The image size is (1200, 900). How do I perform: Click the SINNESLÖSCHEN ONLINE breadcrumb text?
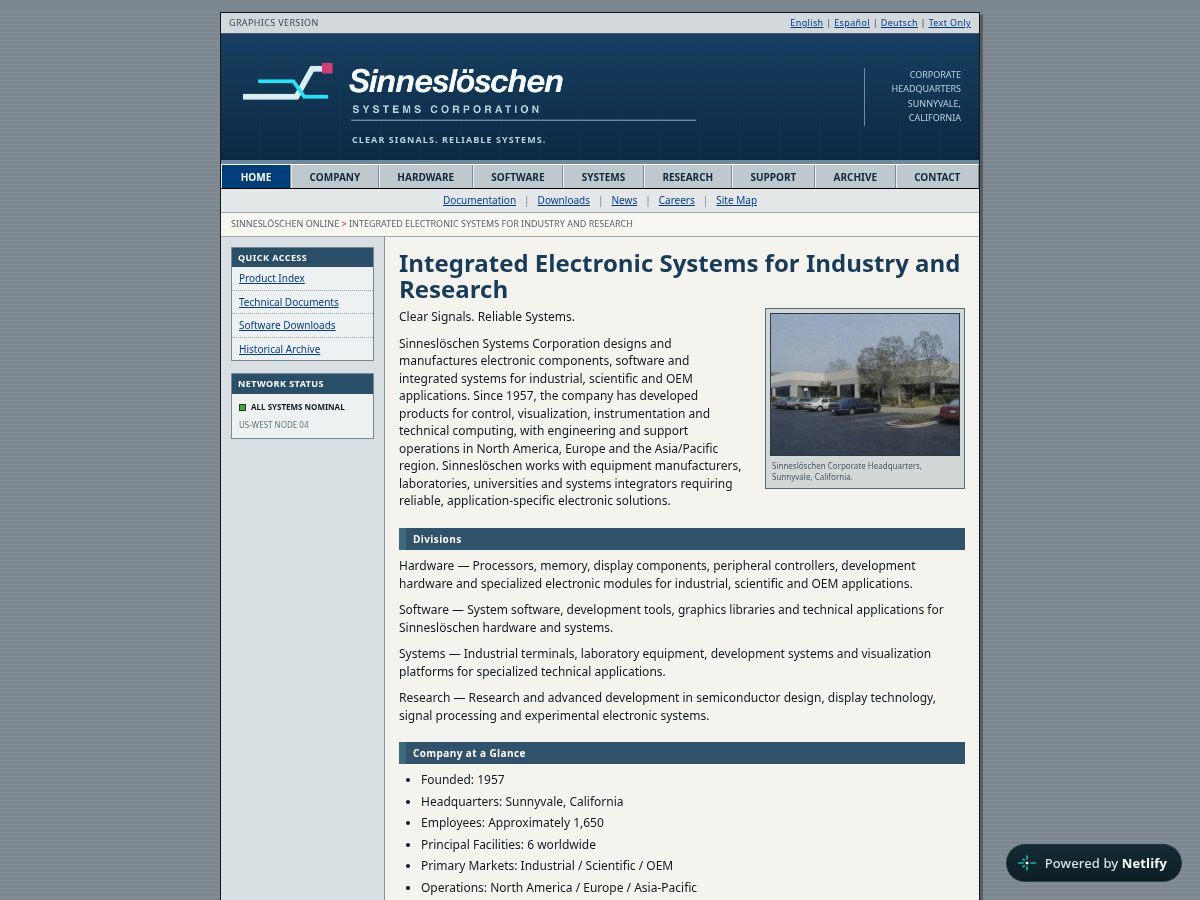pos(285,224)
